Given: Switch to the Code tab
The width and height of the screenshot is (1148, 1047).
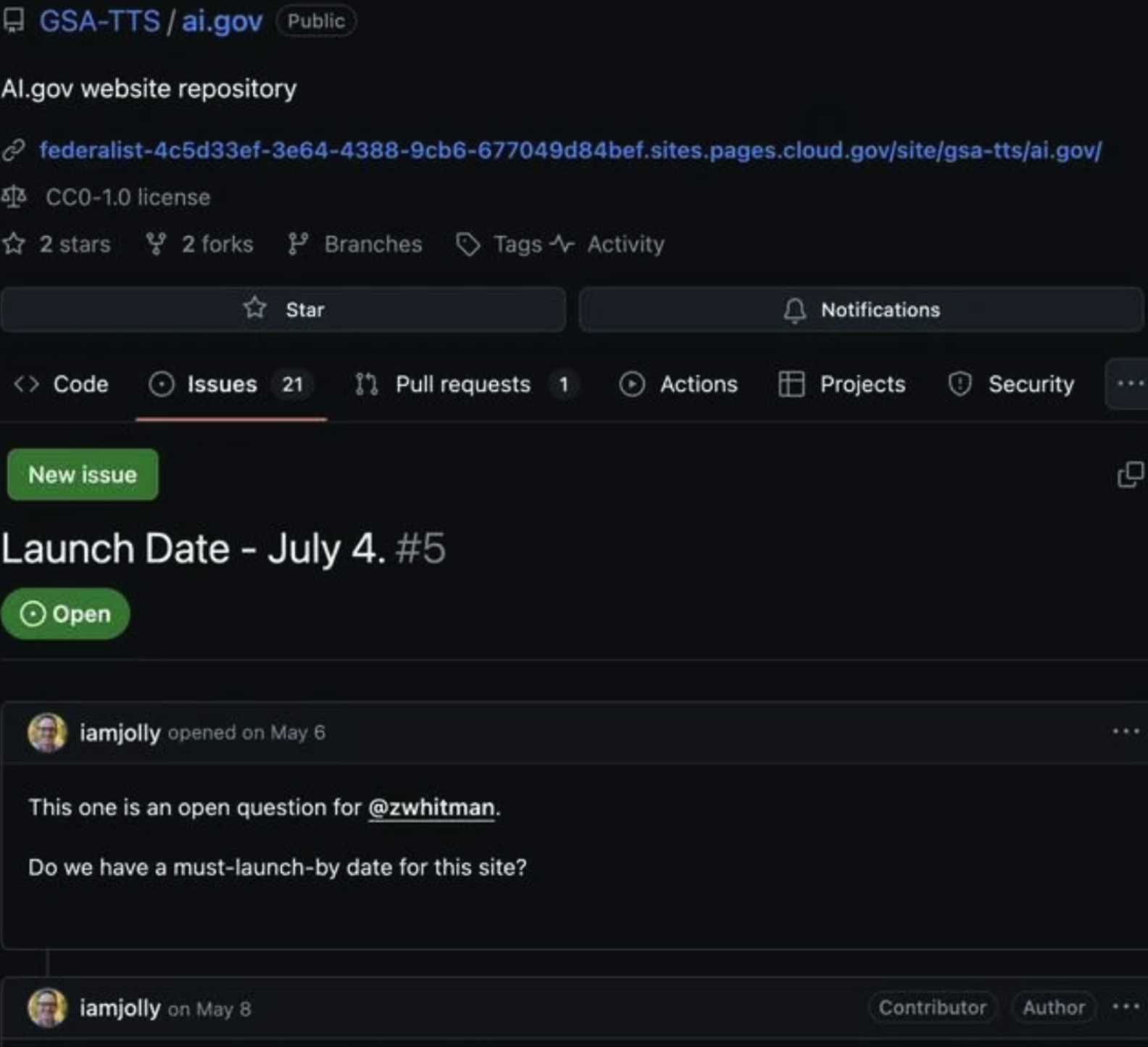Looking at the screenshot, I should [61, 384].
